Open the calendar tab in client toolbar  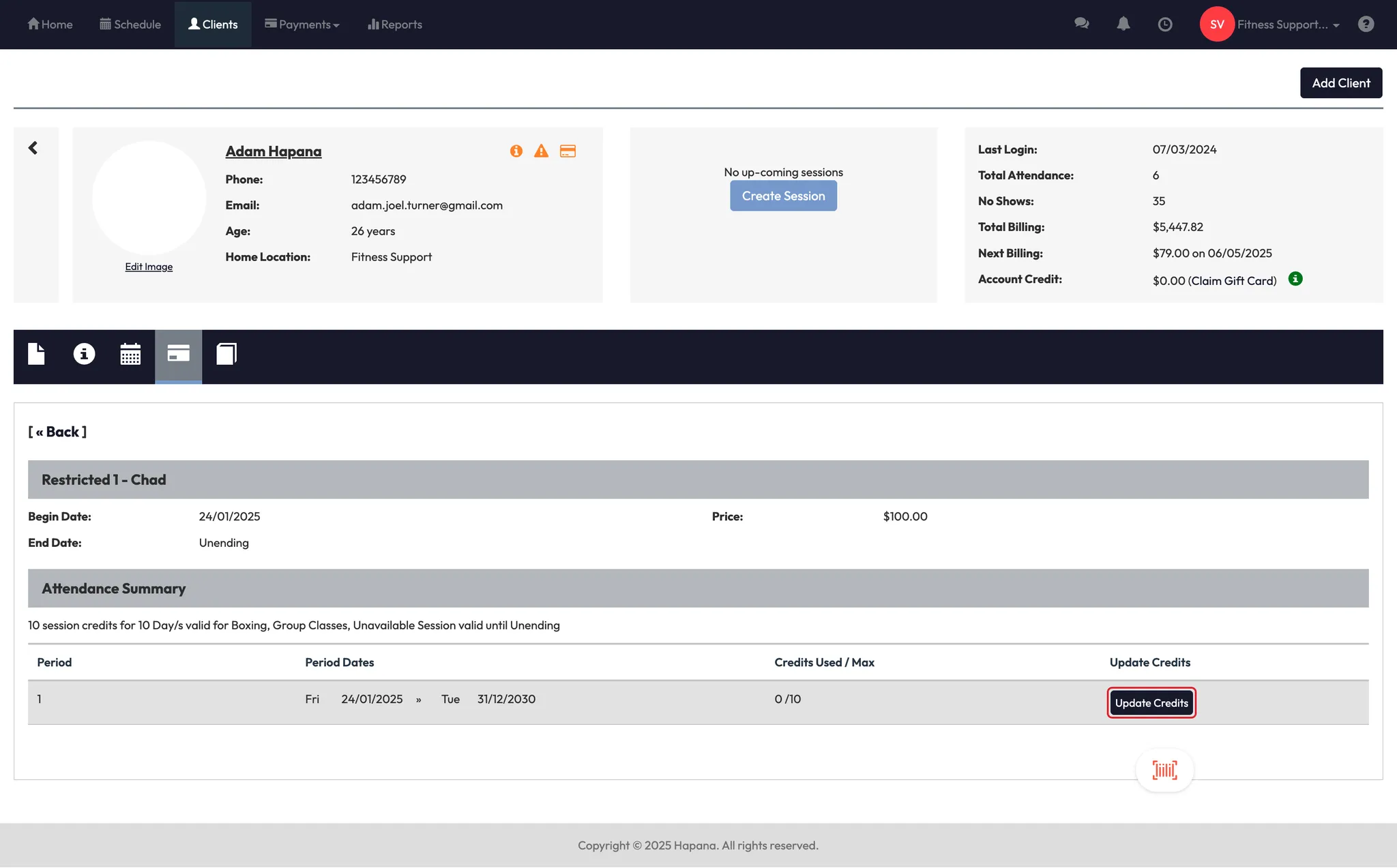pos(130,354)
